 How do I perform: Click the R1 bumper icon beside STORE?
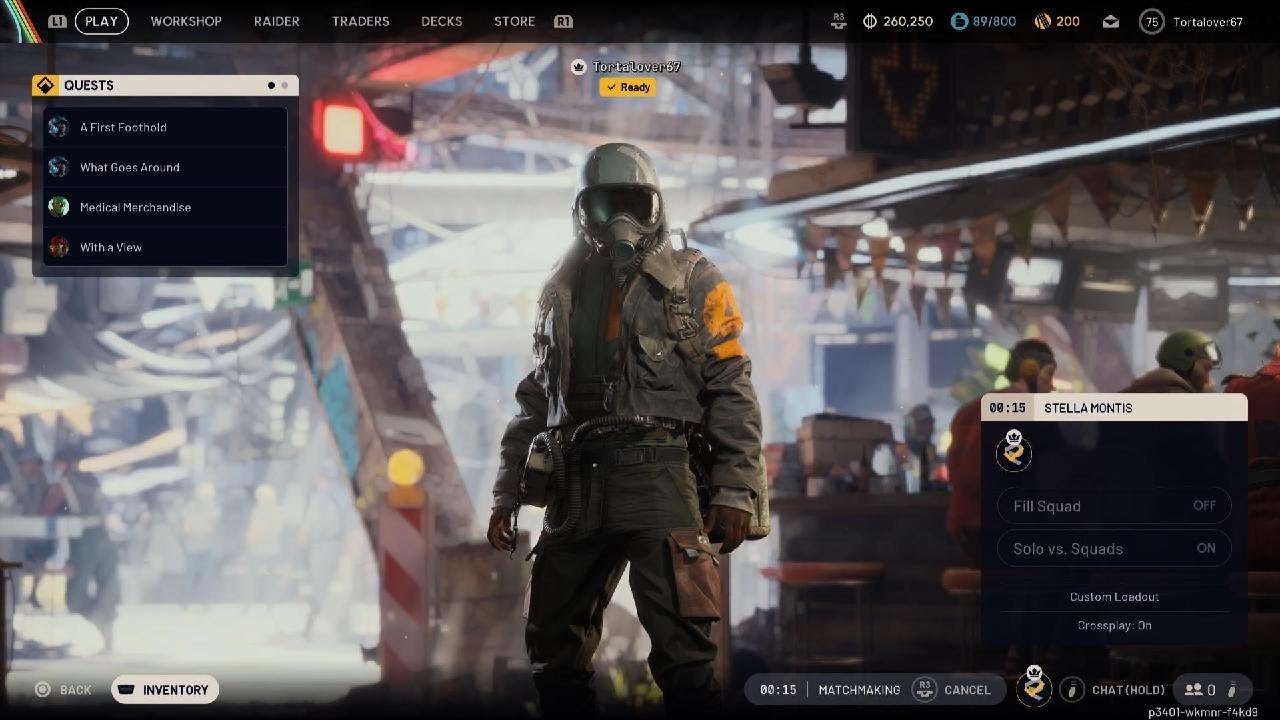click(563, 21)
